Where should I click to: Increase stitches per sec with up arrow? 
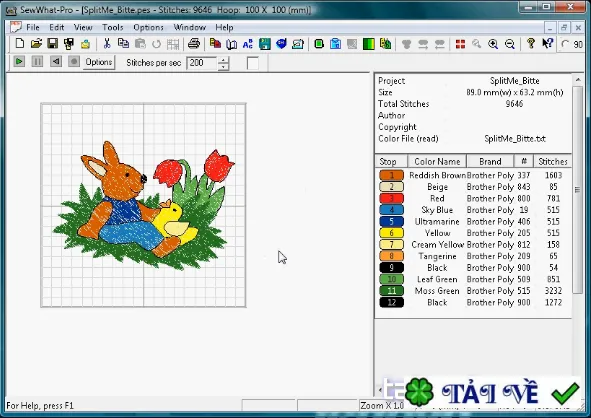[x=224, y=60]
